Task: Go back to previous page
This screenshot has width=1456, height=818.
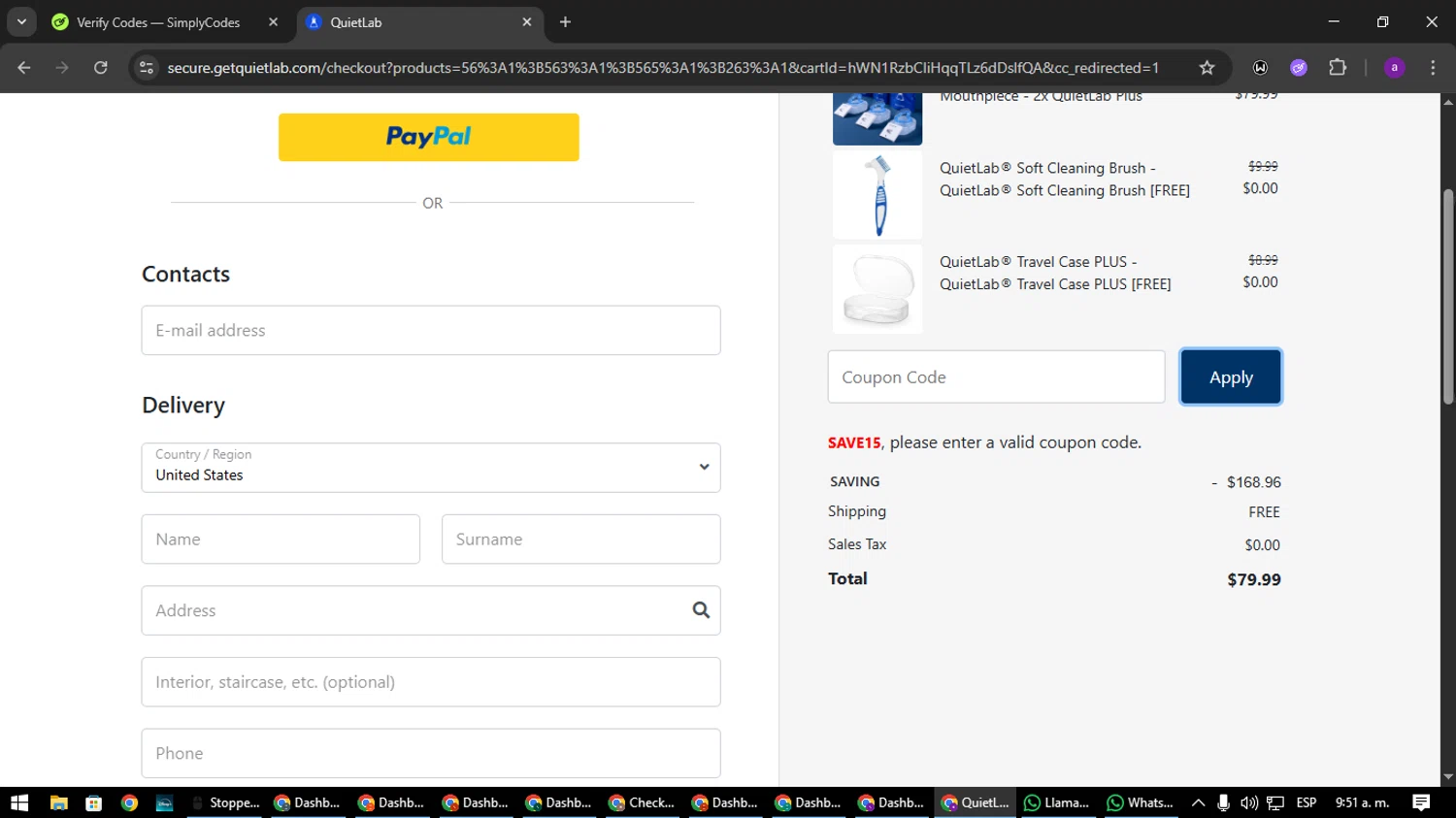Action: tap(24, 68)
